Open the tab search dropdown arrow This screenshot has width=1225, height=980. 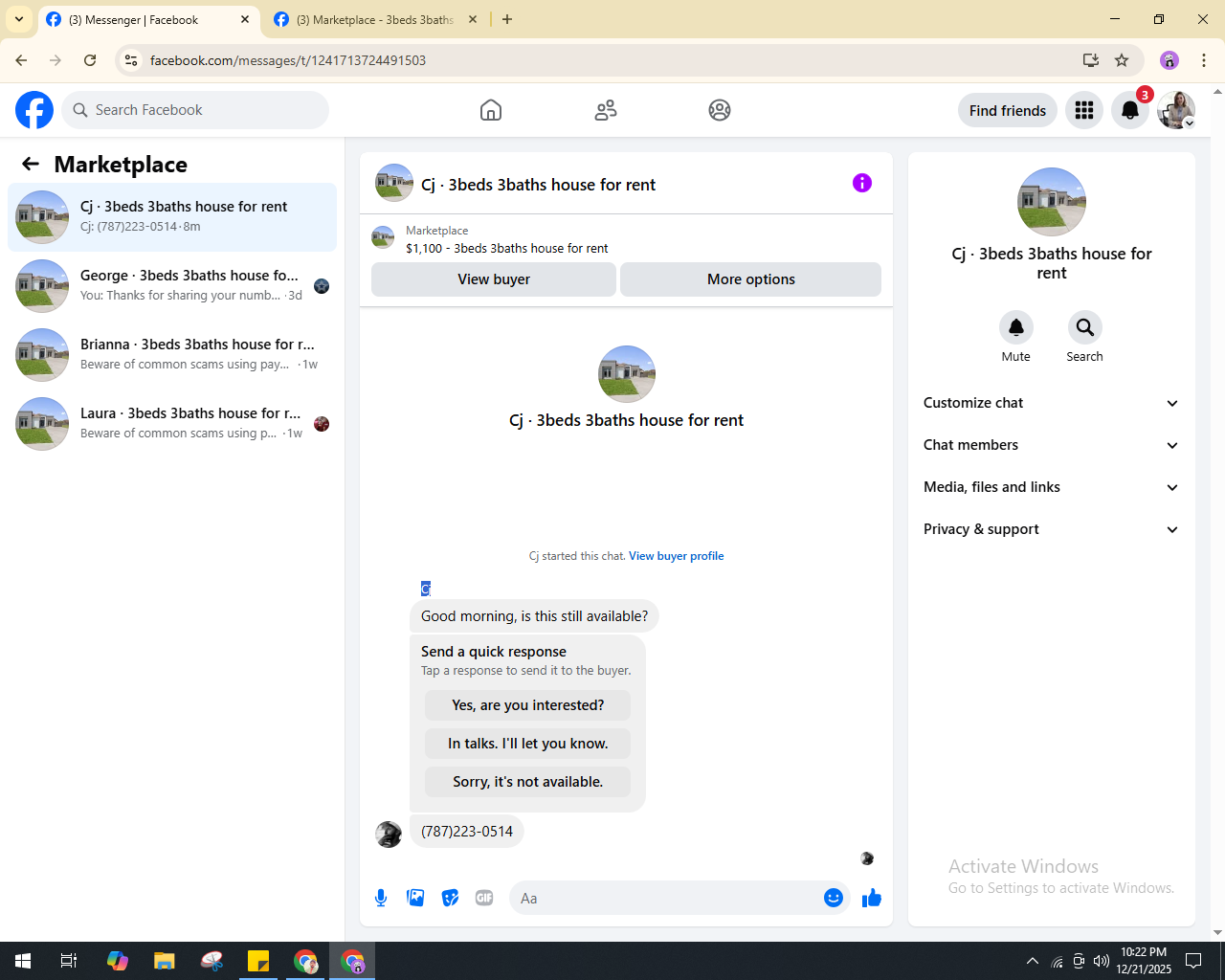pos(19,19)
